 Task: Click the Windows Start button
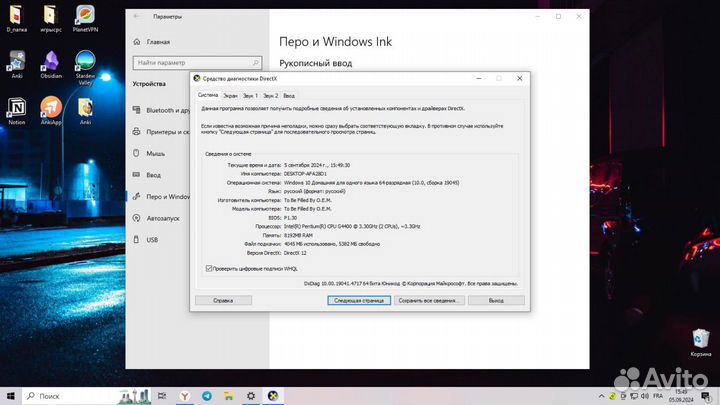coord(9,396)
